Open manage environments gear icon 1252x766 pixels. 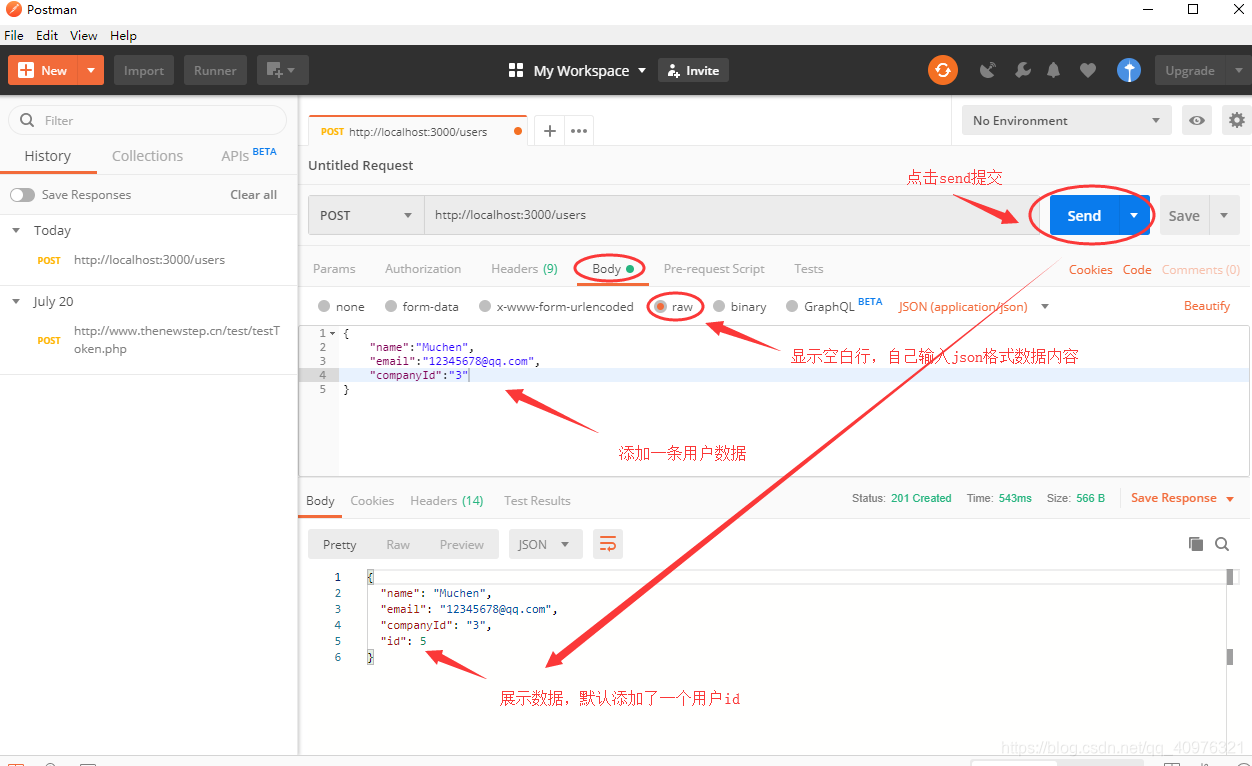1237,120
